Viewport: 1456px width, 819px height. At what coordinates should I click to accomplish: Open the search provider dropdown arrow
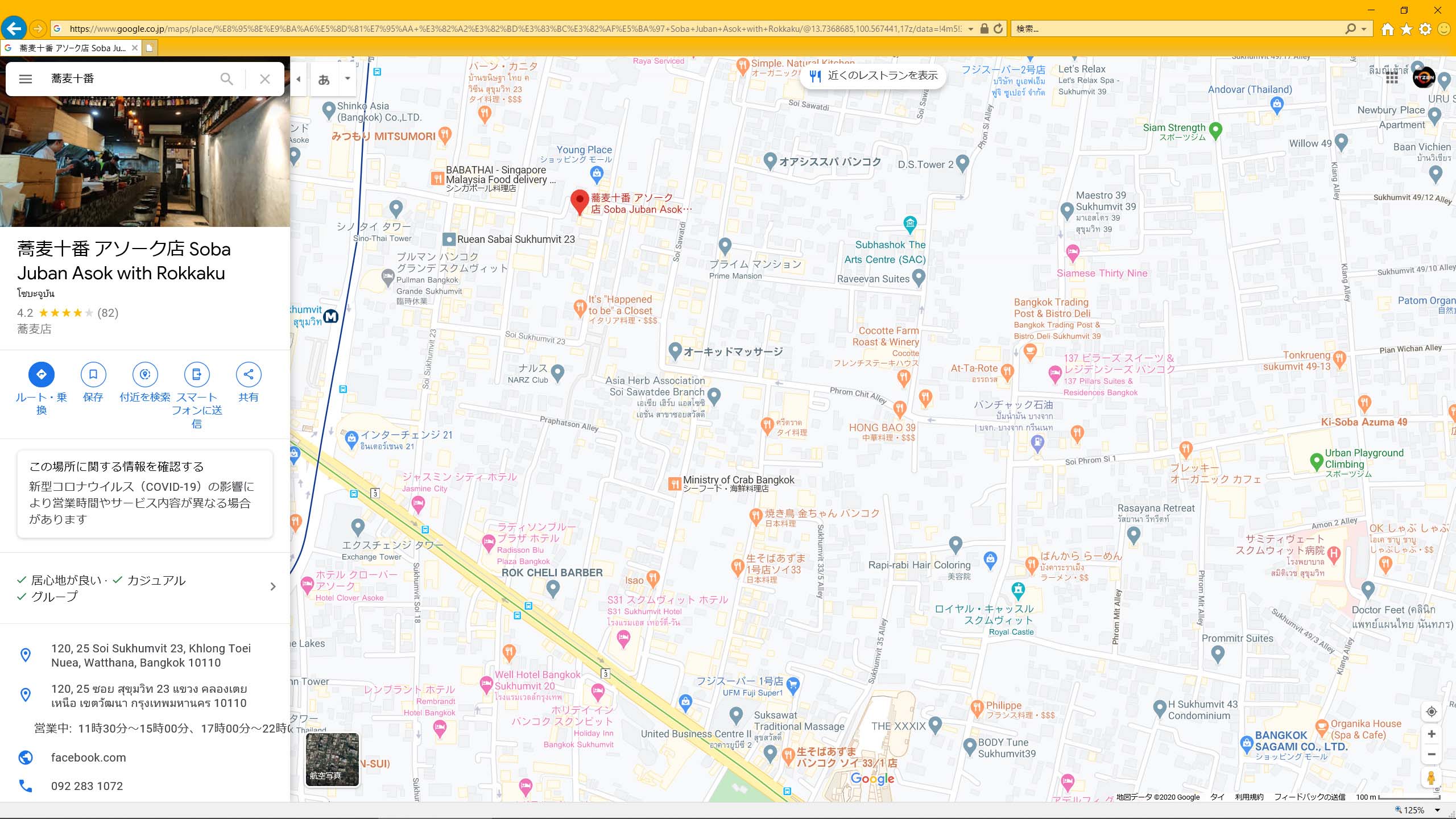(x=1364, y=28)
